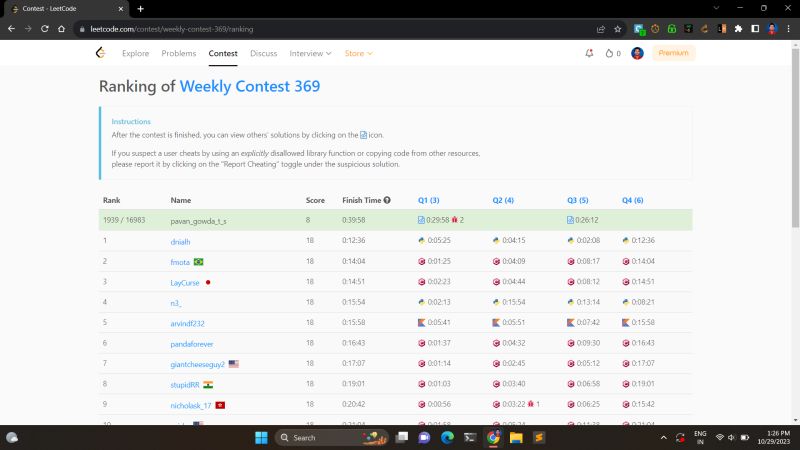Open n3_'s Q4 Python solution icon
The width and height of the screenshot is (800, 450).
[626, 302]
